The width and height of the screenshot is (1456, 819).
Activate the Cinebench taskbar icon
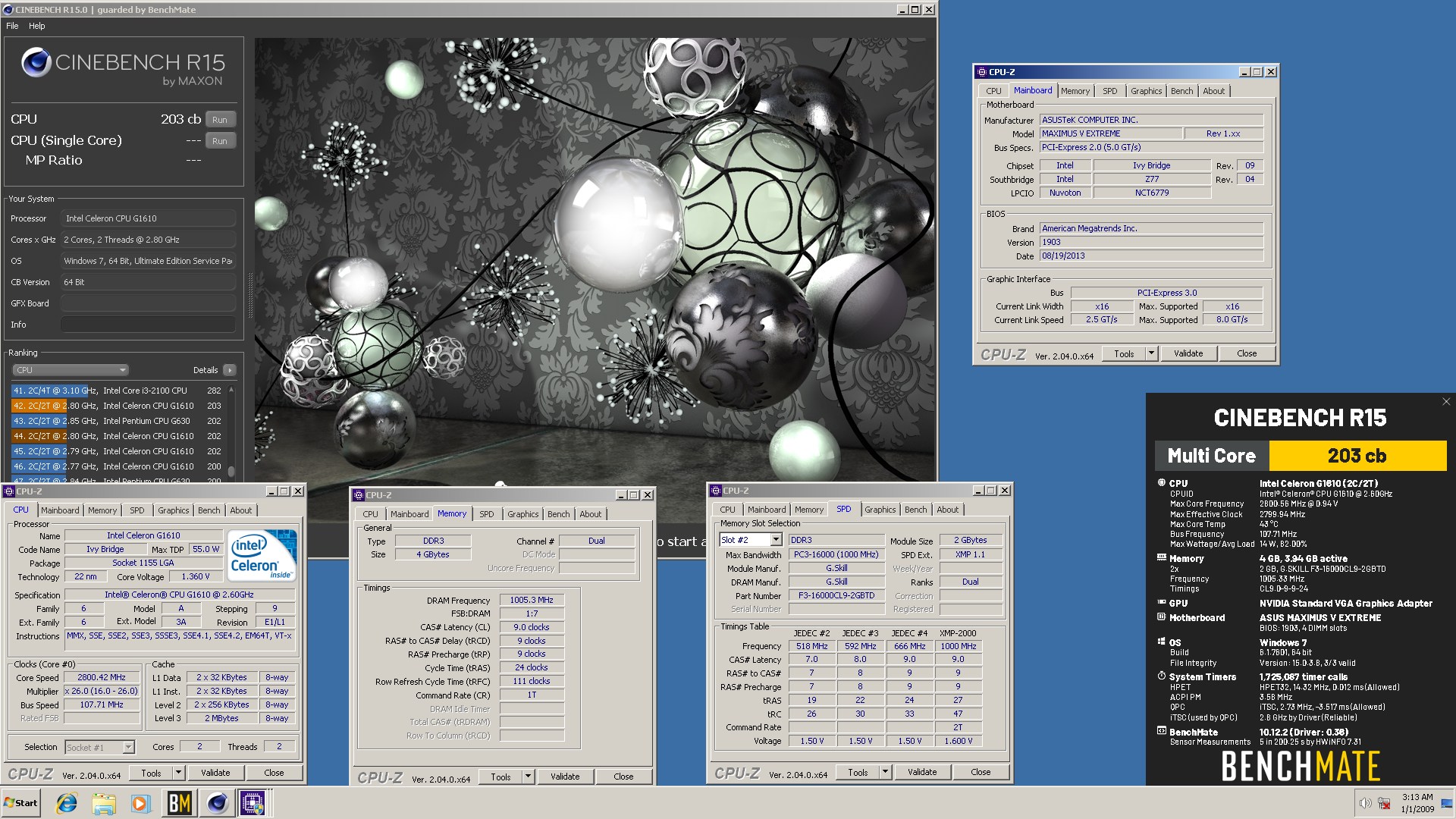click(x=216, y=803)
